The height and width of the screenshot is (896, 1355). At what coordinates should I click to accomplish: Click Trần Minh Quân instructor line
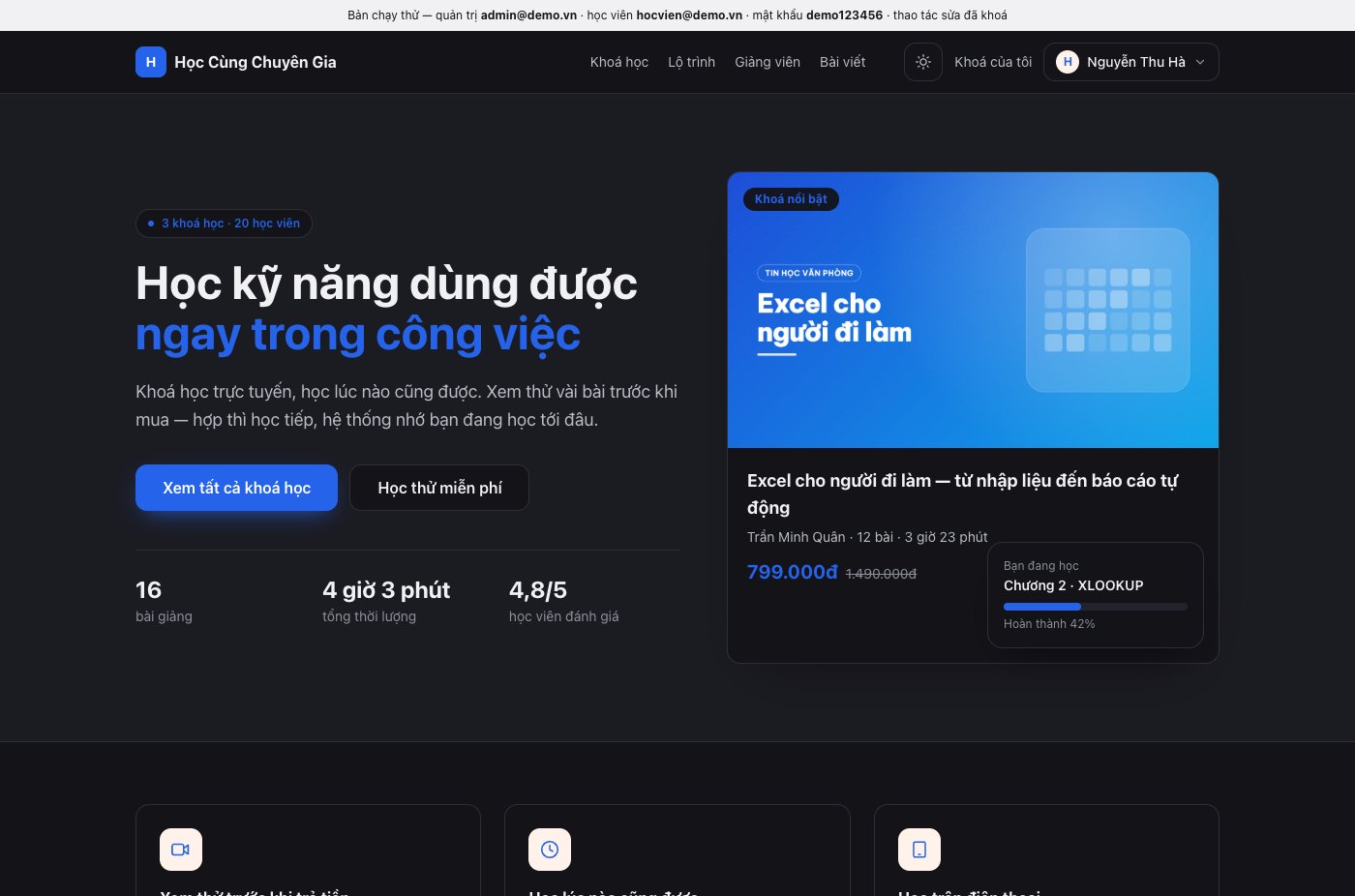[867, 537]
